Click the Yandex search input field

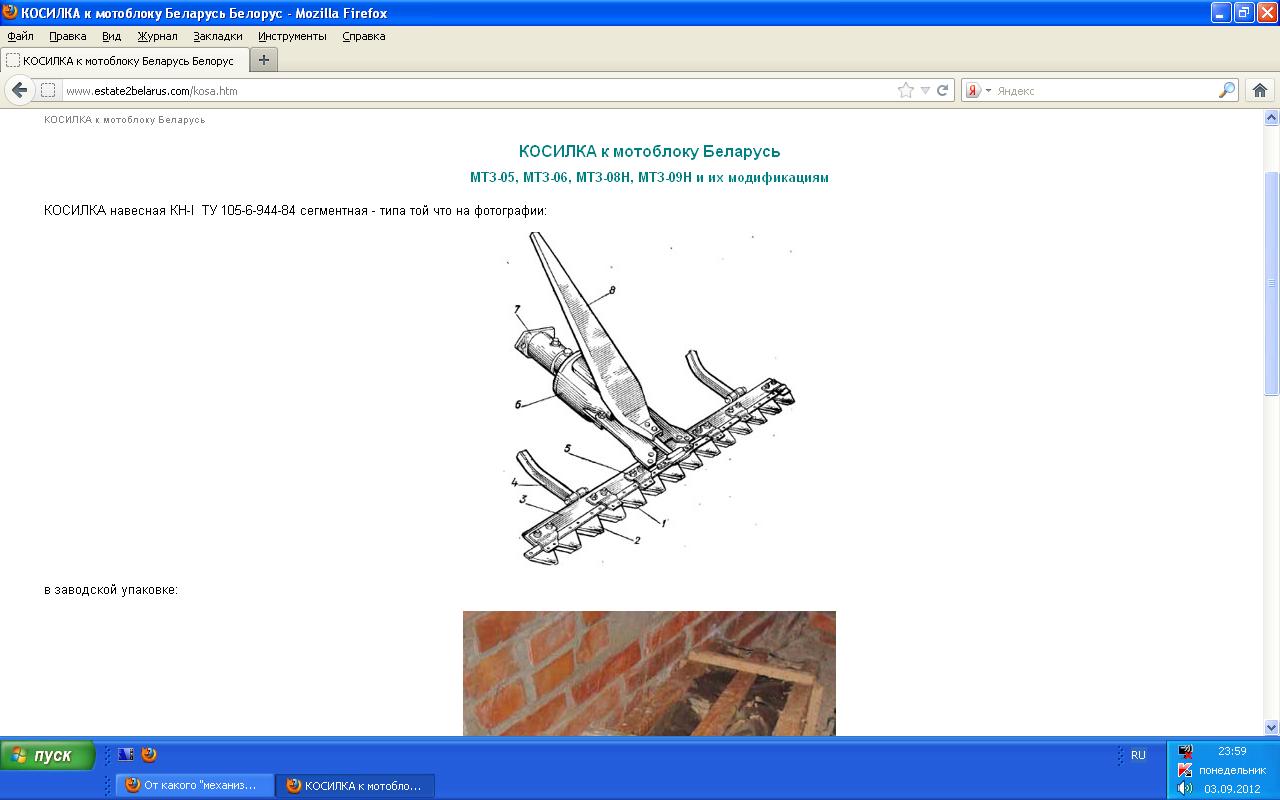click(1100, 90)
